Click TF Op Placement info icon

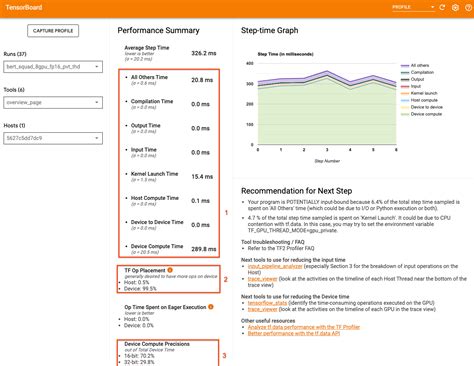[x=170, y=270]
